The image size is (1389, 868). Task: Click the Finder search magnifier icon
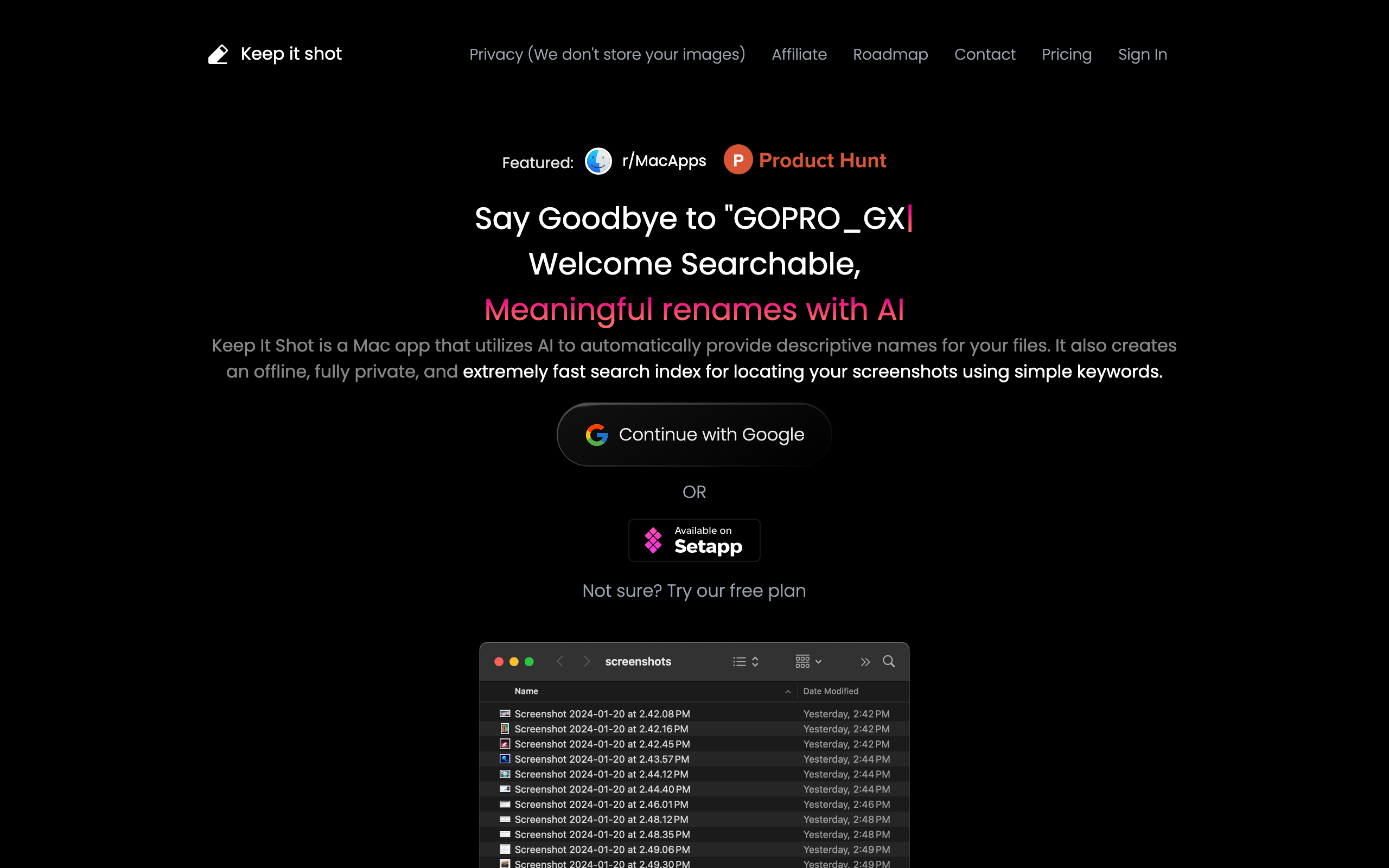tap(889, 661)
